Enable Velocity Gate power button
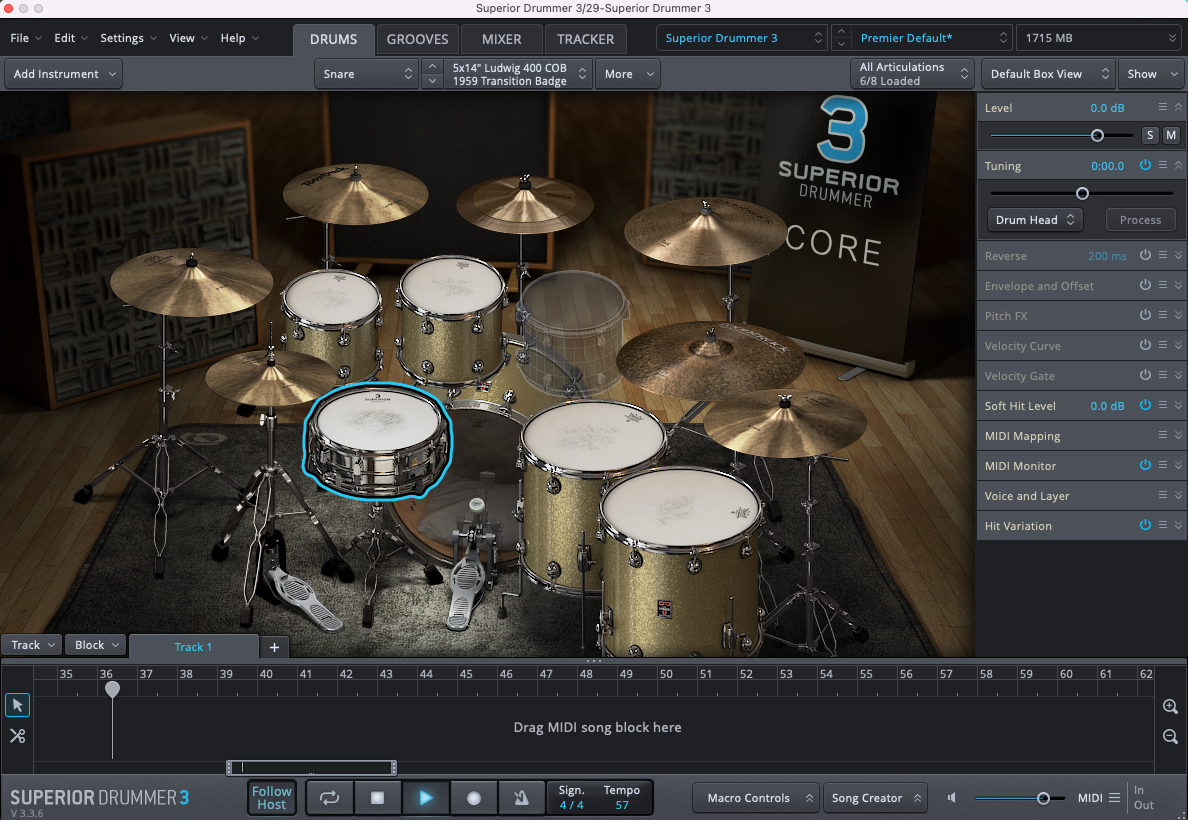Image resolution: width=1188 pixels, height=820 pixels. [1145, 374]
